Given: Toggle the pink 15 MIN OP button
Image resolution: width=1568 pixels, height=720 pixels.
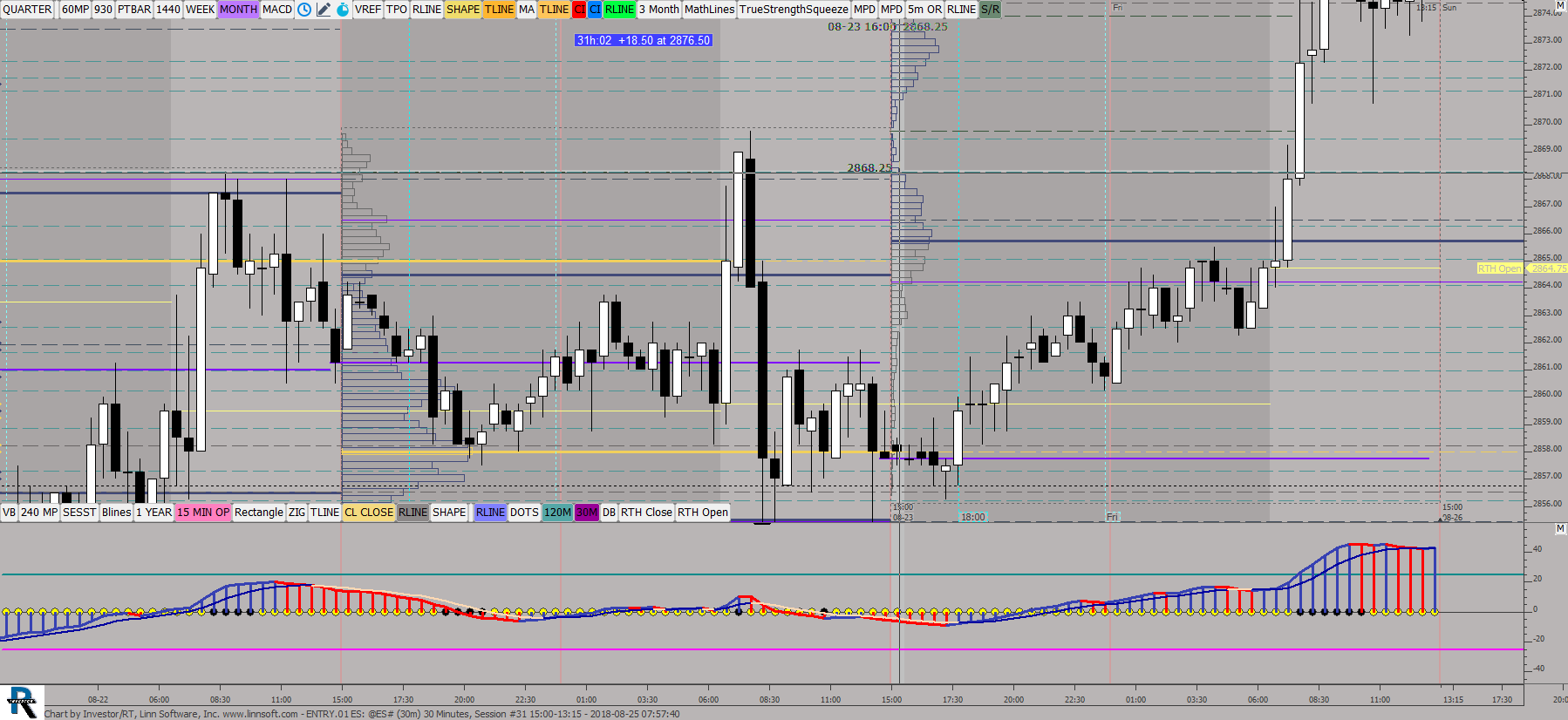Looking at the screenshot, I should [x=203, y=513].
